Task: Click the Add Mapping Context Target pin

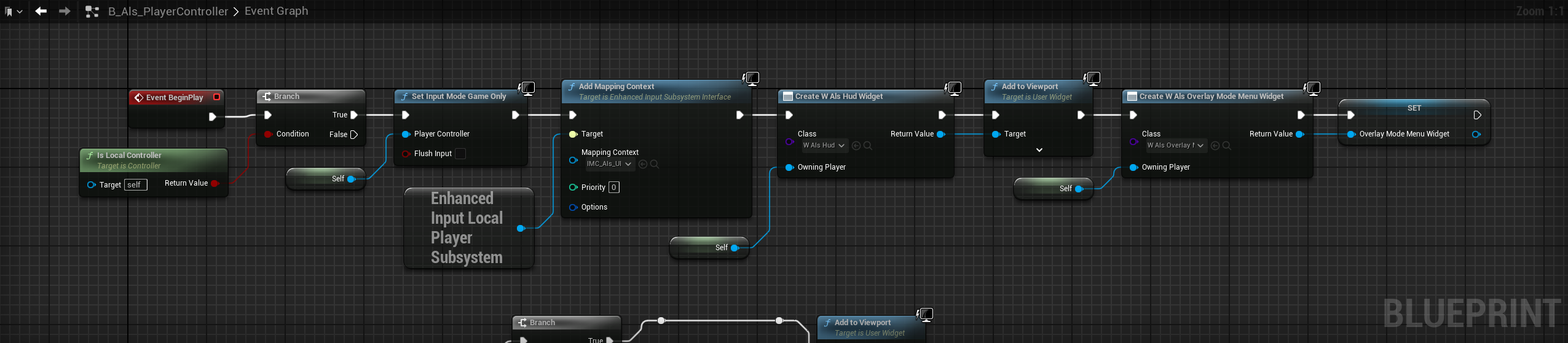Action: coord(573,134)
